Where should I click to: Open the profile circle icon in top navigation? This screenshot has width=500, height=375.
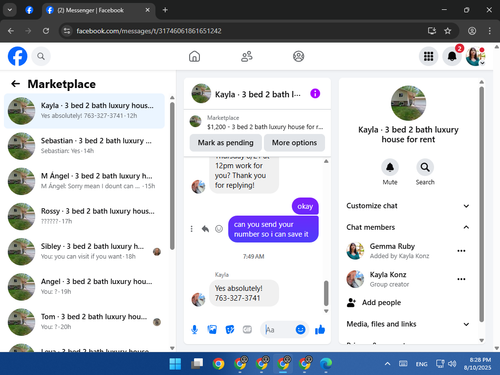pyautogui.click(x=298, y=56)
